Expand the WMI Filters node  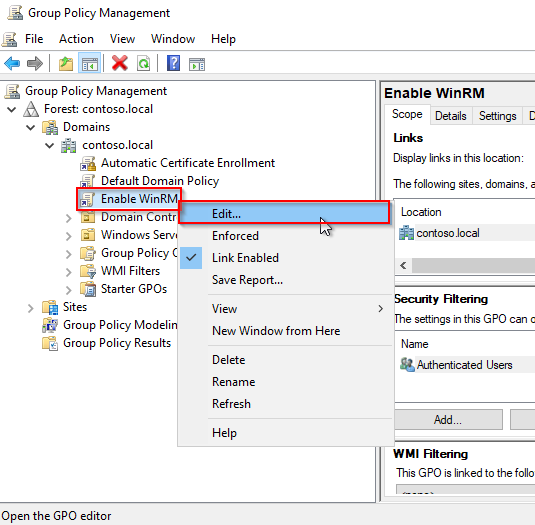coord(69,272)
